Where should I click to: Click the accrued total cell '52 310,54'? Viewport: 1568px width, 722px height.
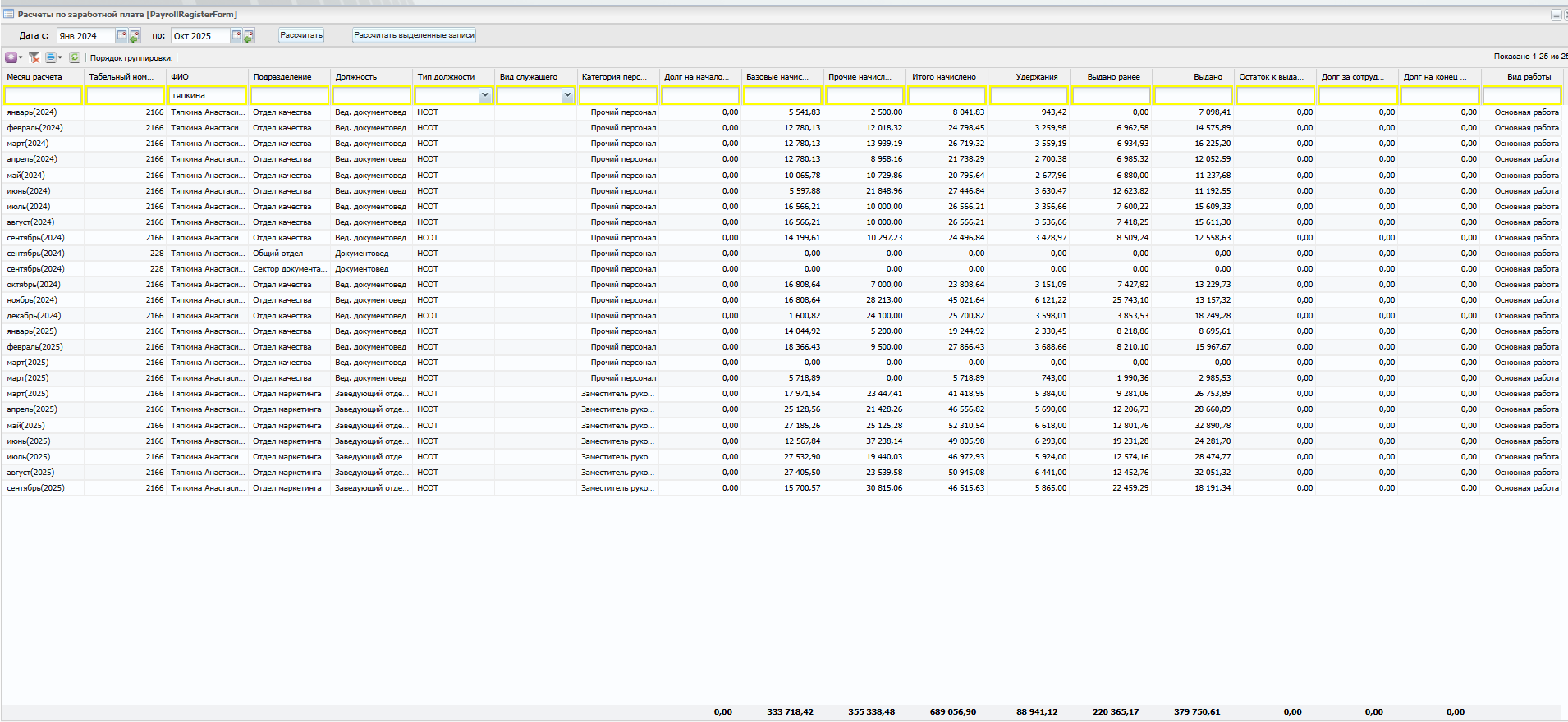(x=947, y=426)
